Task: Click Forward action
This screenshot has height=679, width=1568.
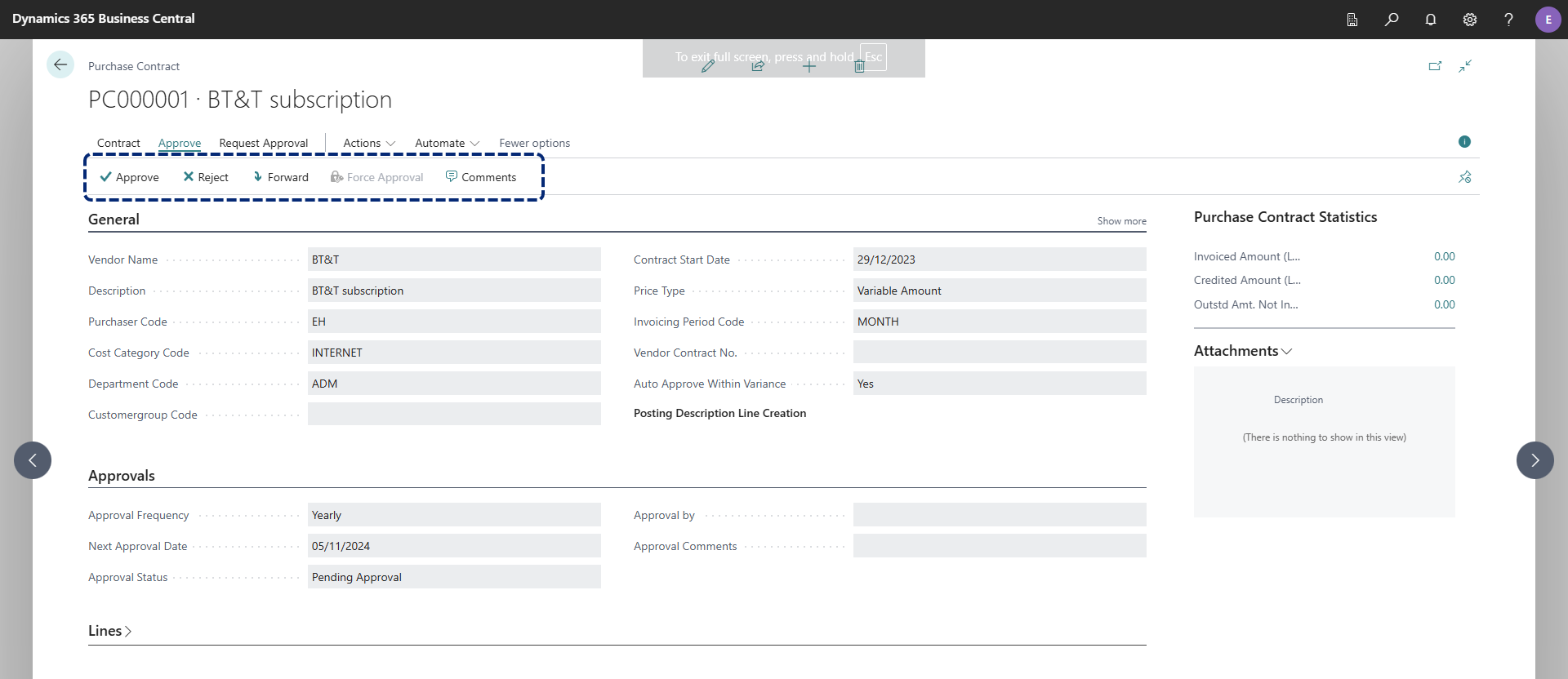Action: (x=280, y=177)
